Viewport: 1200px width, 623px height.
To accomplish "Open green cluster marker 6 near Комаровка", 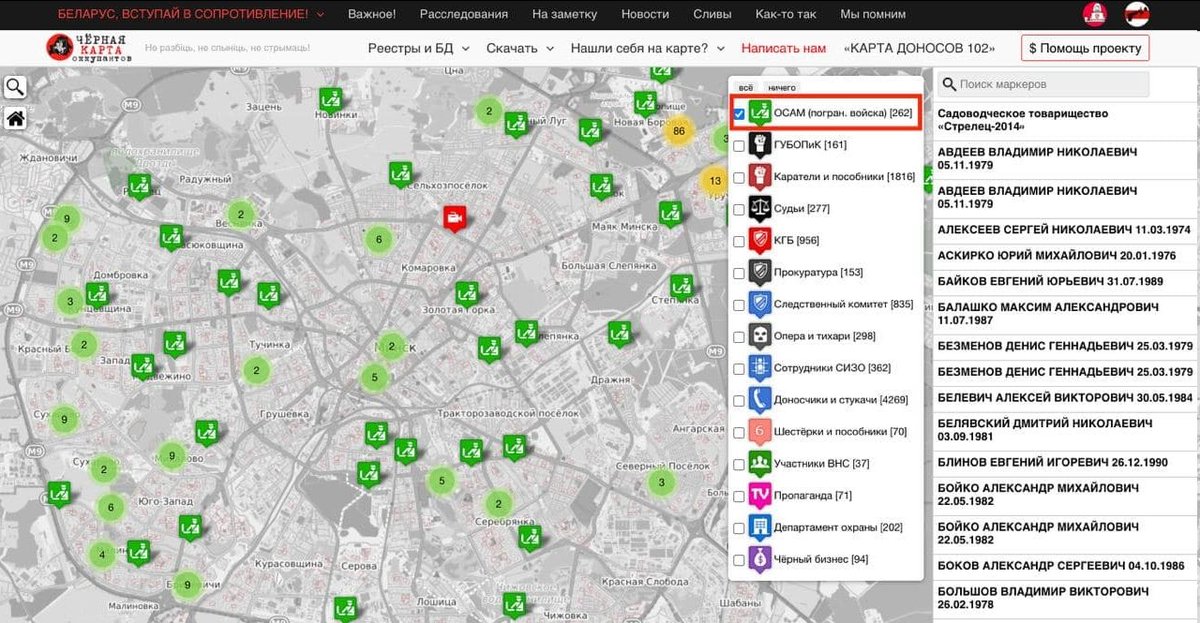I will (377, 239).
